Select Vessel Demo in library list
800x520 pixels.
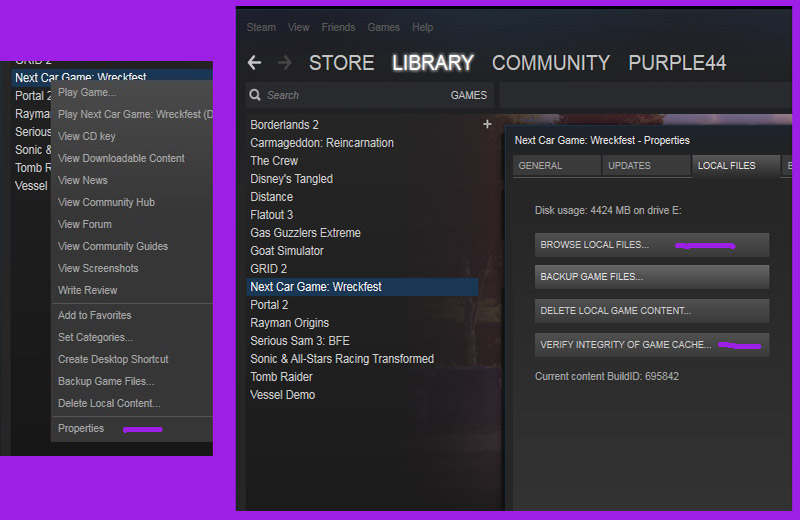tap(282, 394)
